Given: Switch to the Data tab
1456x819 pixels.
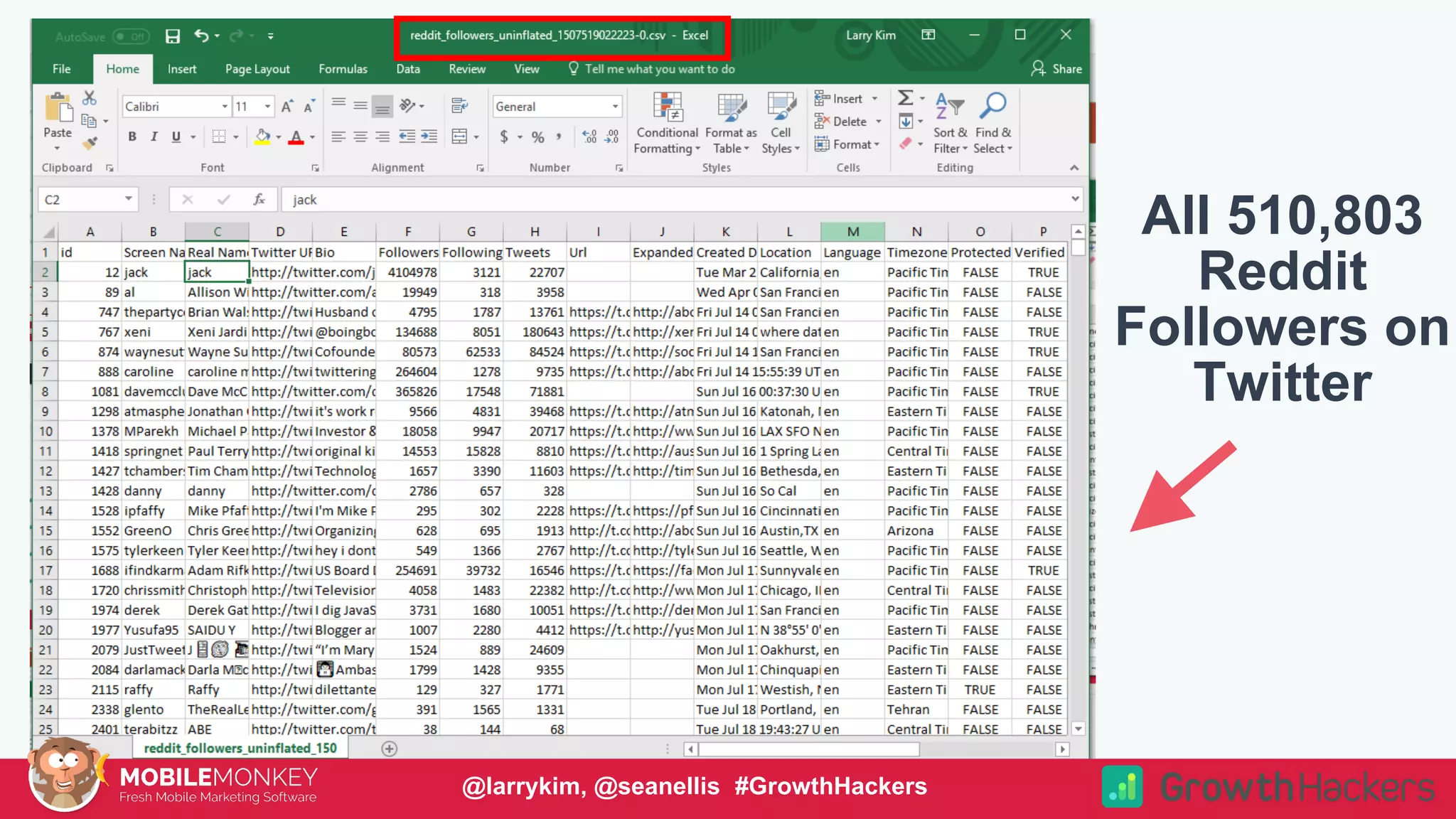Looking at the screenshot, I should [x=408, y=69].
